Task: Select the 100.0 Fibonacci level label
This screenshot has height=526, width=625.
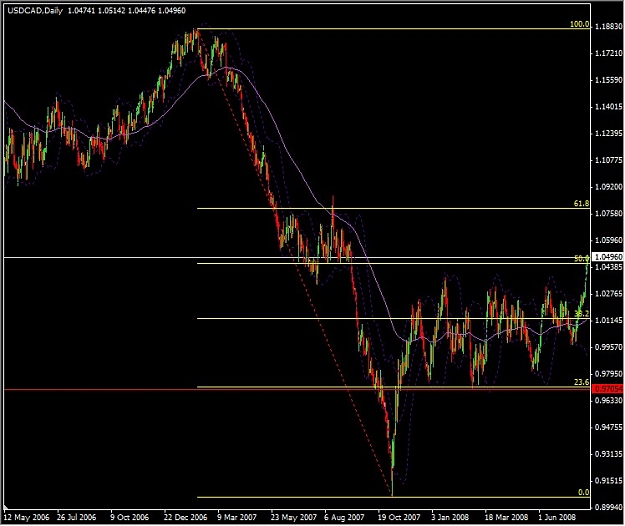Action: [x=579, y=24]
